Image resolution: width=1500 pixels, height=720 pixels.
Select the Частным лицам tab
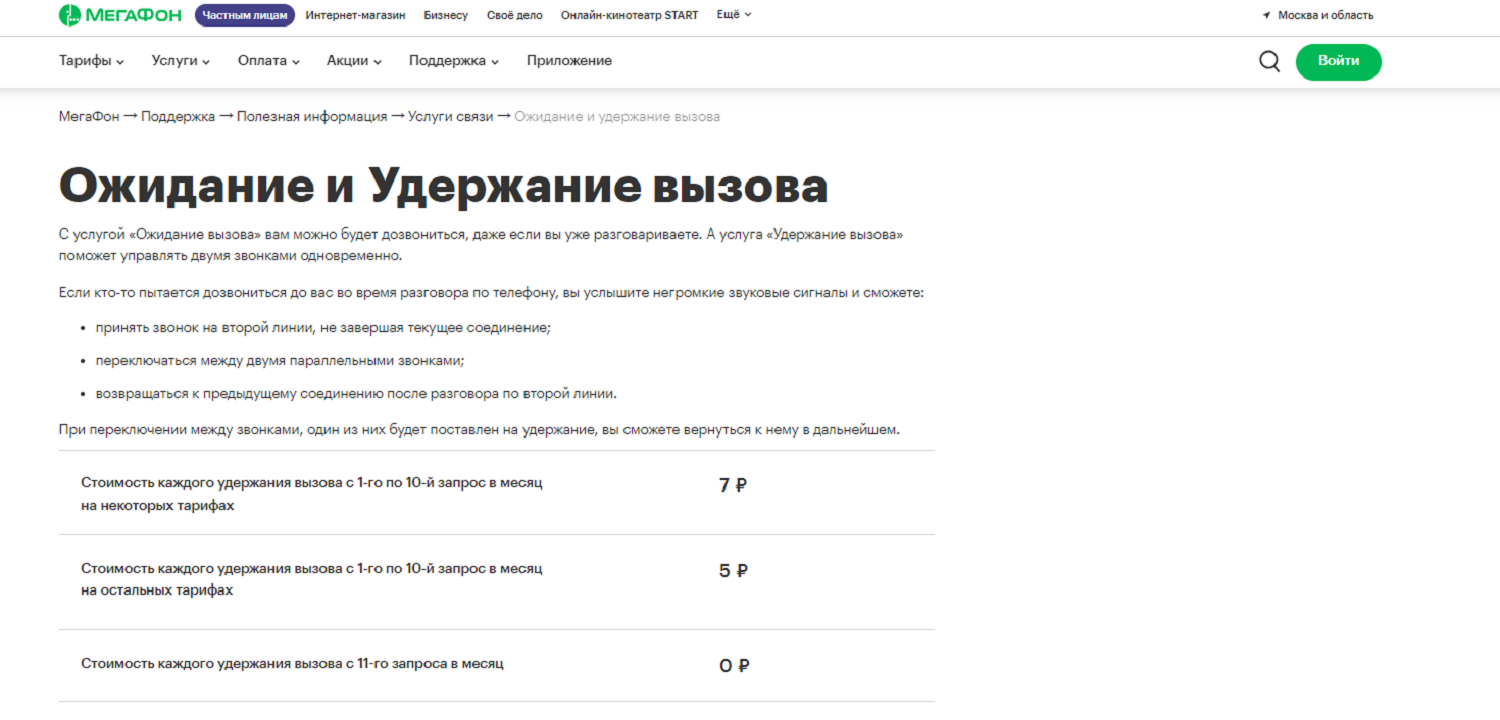click(x=245, y=15)
